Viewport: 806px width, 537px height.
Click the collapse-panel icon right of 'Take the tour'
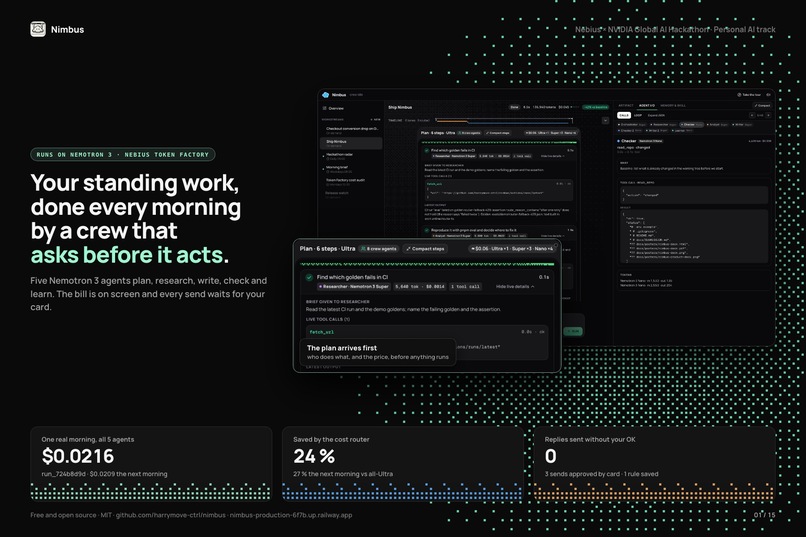768,95
